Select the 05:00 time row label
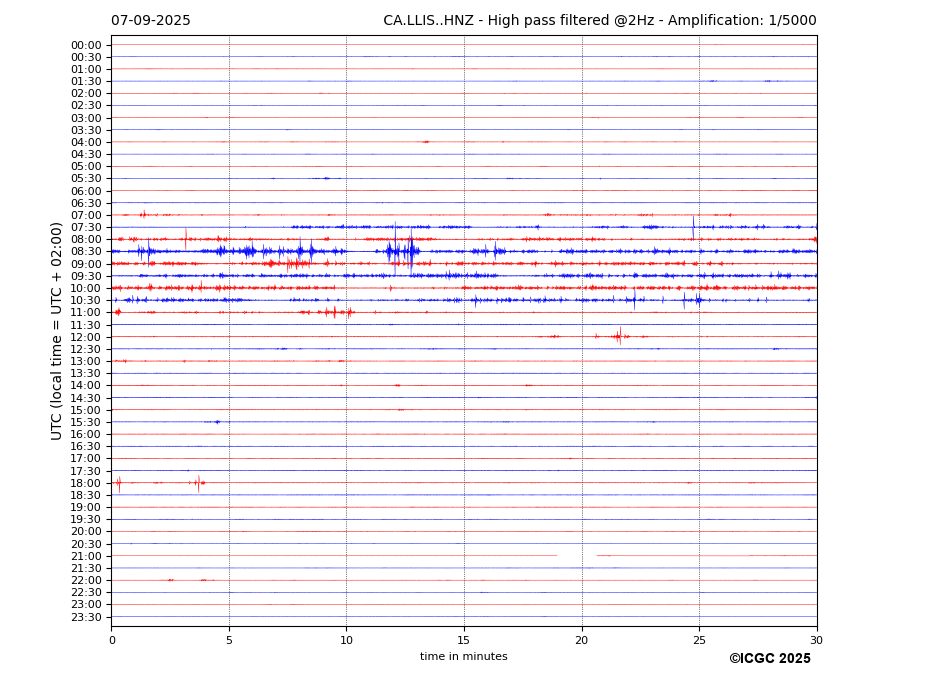The width and height of the screenshot is (927, 696). point(86,167)
